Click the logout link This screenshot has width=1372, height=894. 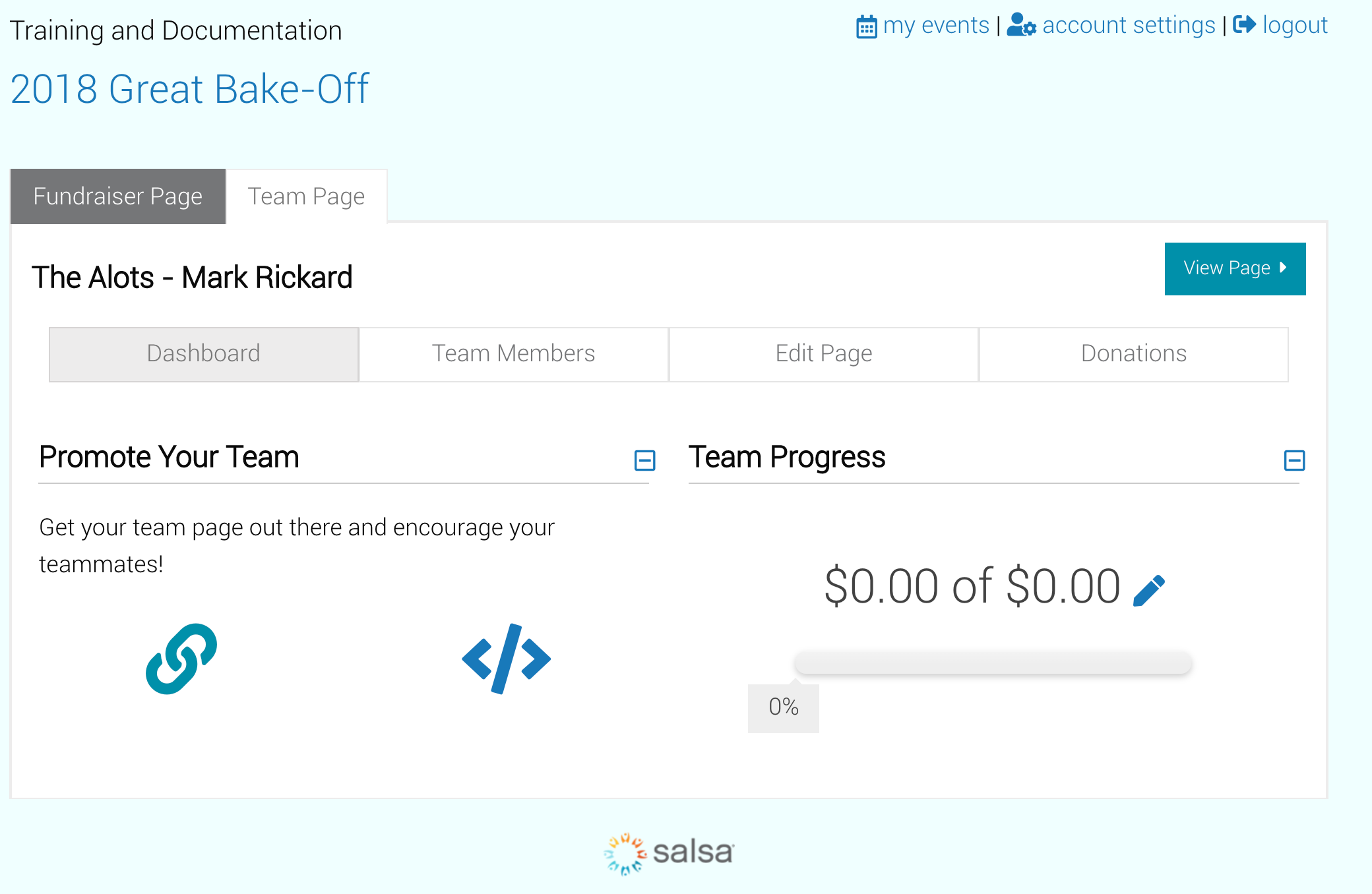tap(1295, 26)
